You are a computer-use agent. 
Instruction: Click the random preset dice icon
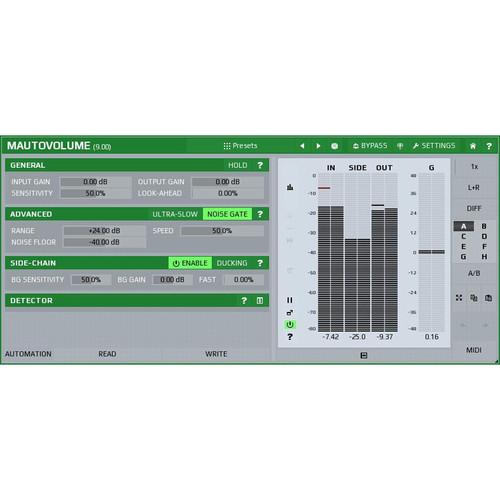pos(334,146)
